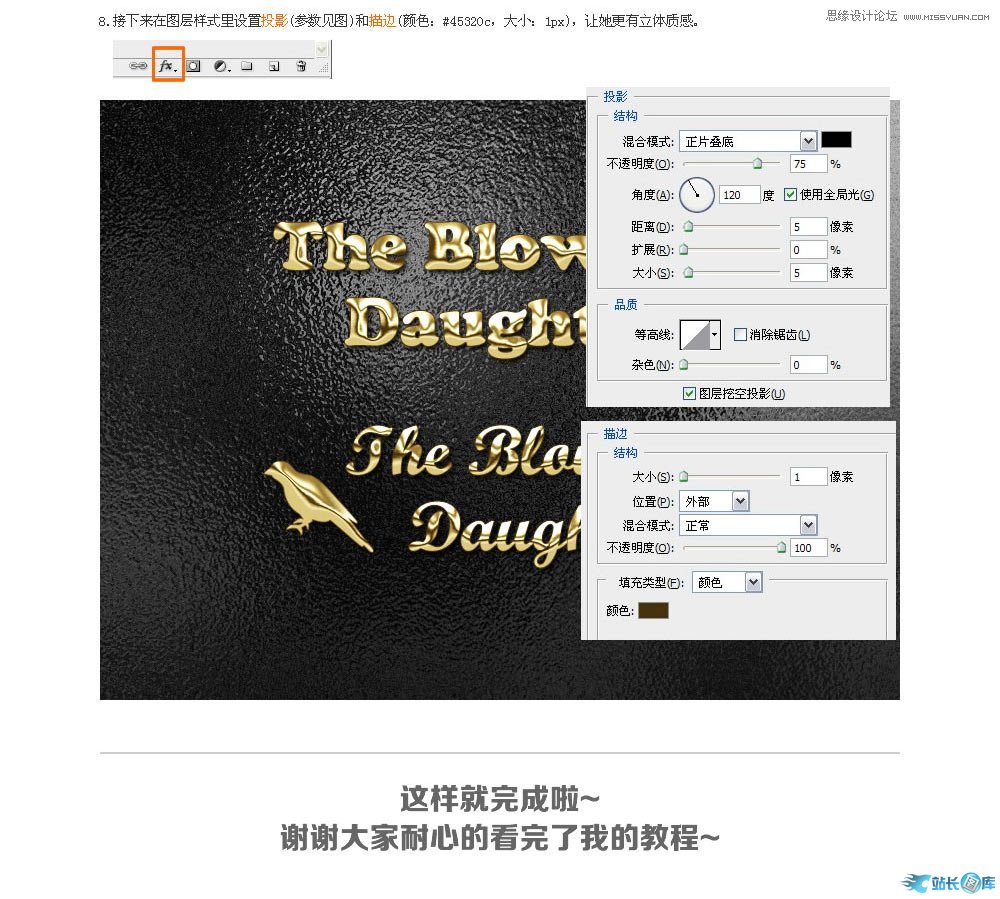
Task: Open the 正片叠底 blend mode dropdown
Action: click(808, 141)
